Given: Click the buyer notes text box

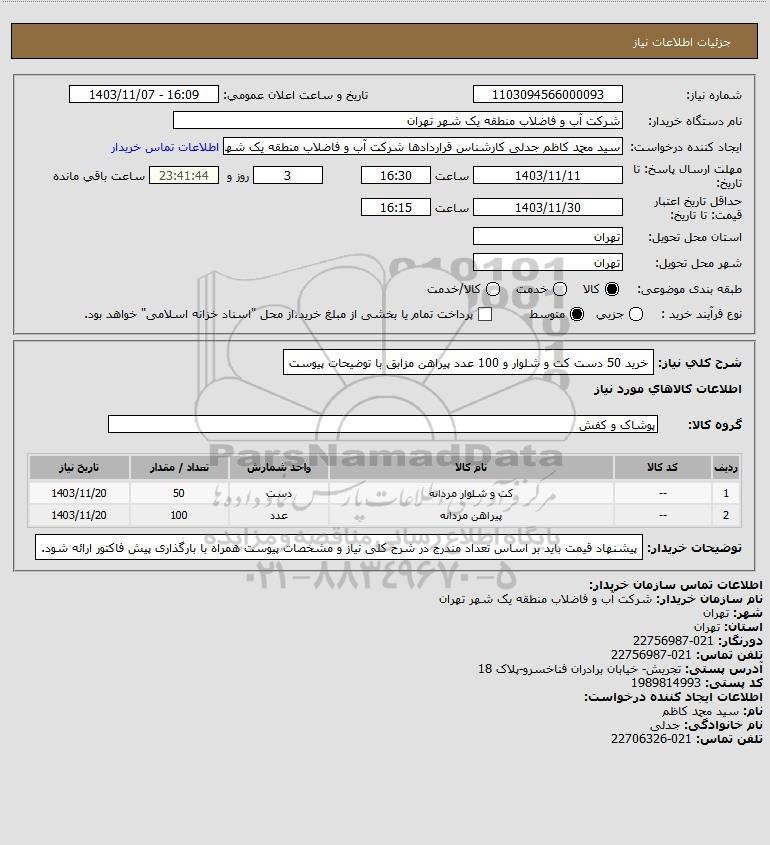Looking at the screenshot, I should tap(339, 548).
